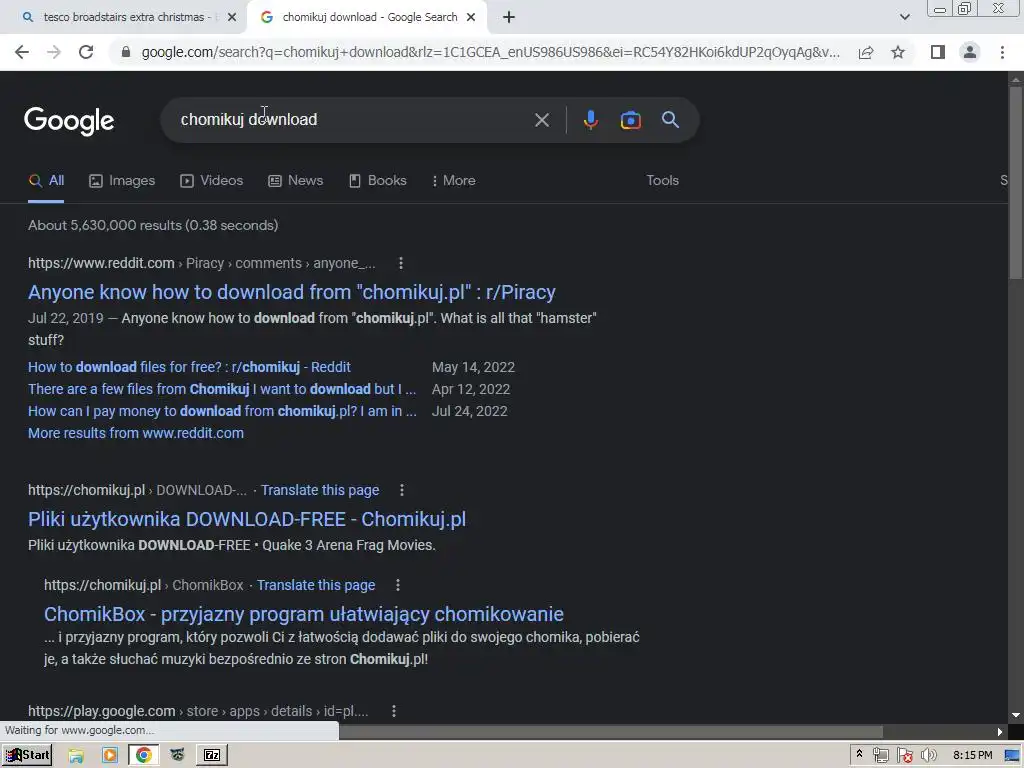This screenshot has width=1024, height=768.
Task: Close the chomikuj download tab
Action: pyautogui.click(x=471, y=18)
